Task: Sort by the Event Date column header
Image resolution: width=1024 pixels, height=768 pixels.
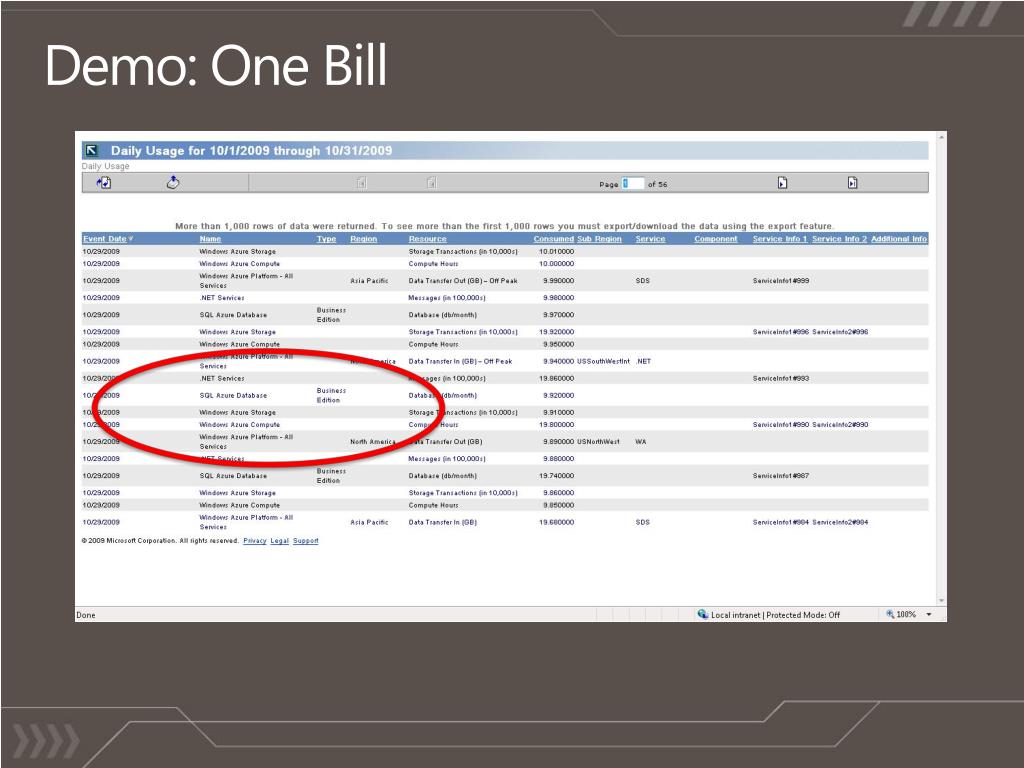Action: [104, 239]
